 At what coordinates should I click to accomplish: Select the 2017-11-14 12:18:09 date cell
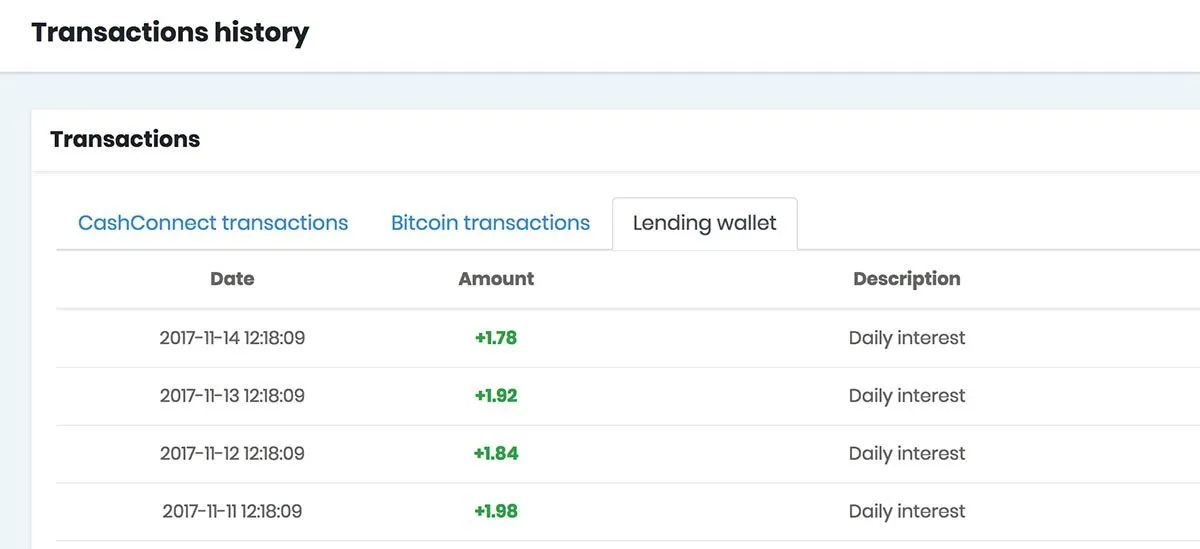pyautogui.click(x=232, y=338)
